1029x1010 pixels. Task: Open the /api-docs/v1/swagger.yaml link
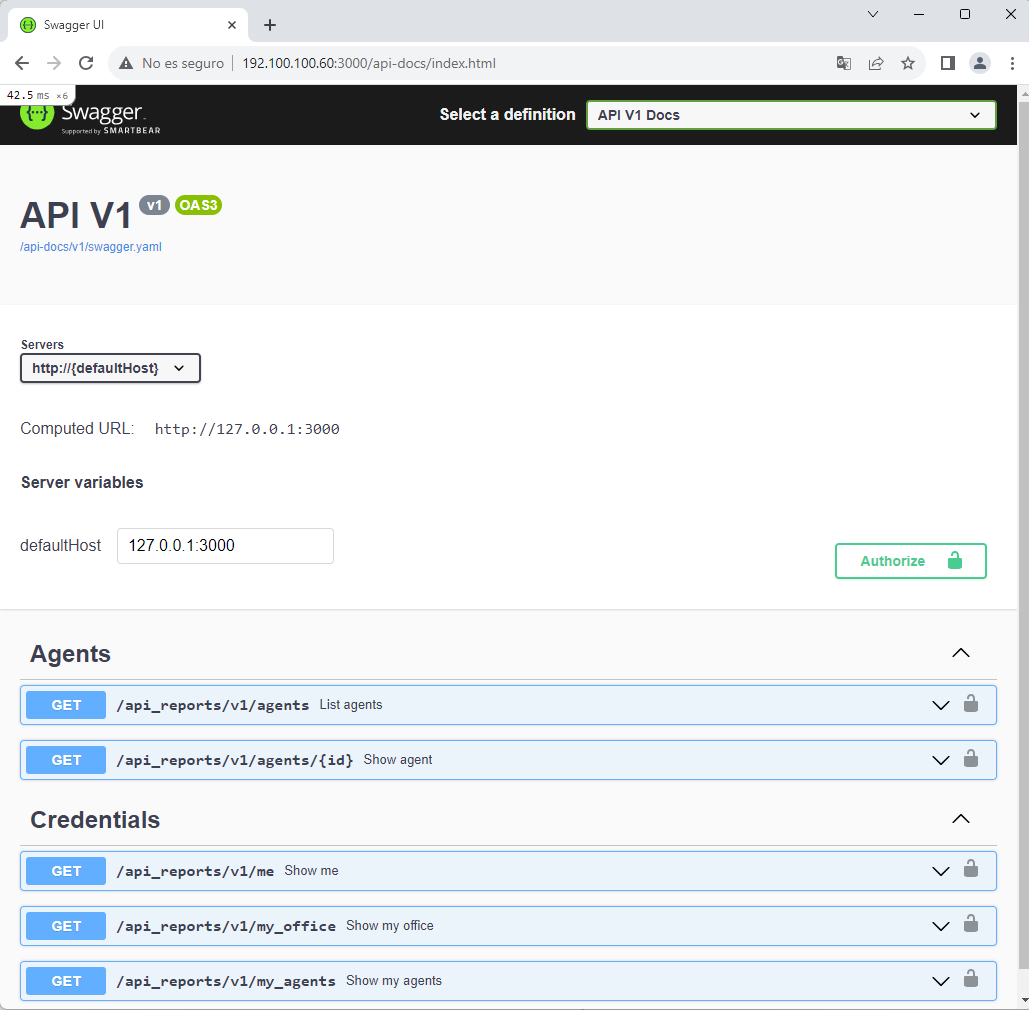[91, 247]
